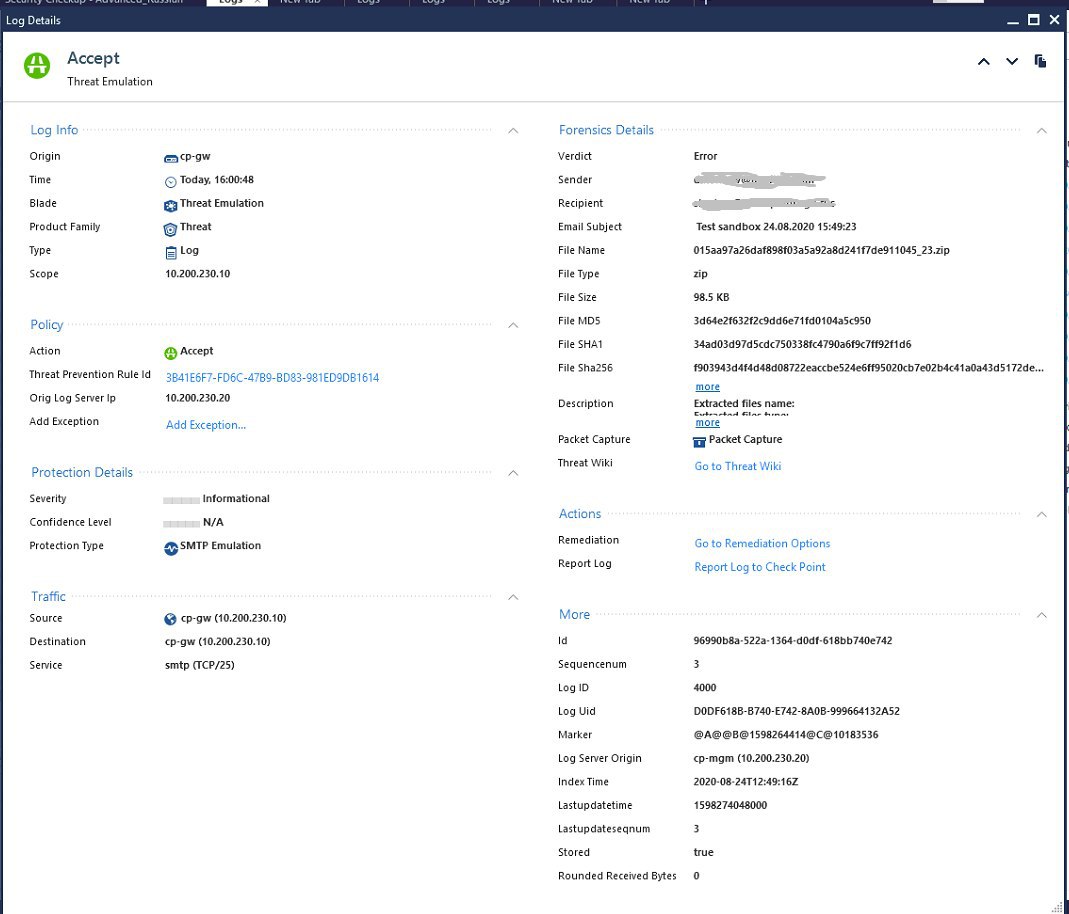Select the Email Subject Test sandbox value

(x=776, y=227)
